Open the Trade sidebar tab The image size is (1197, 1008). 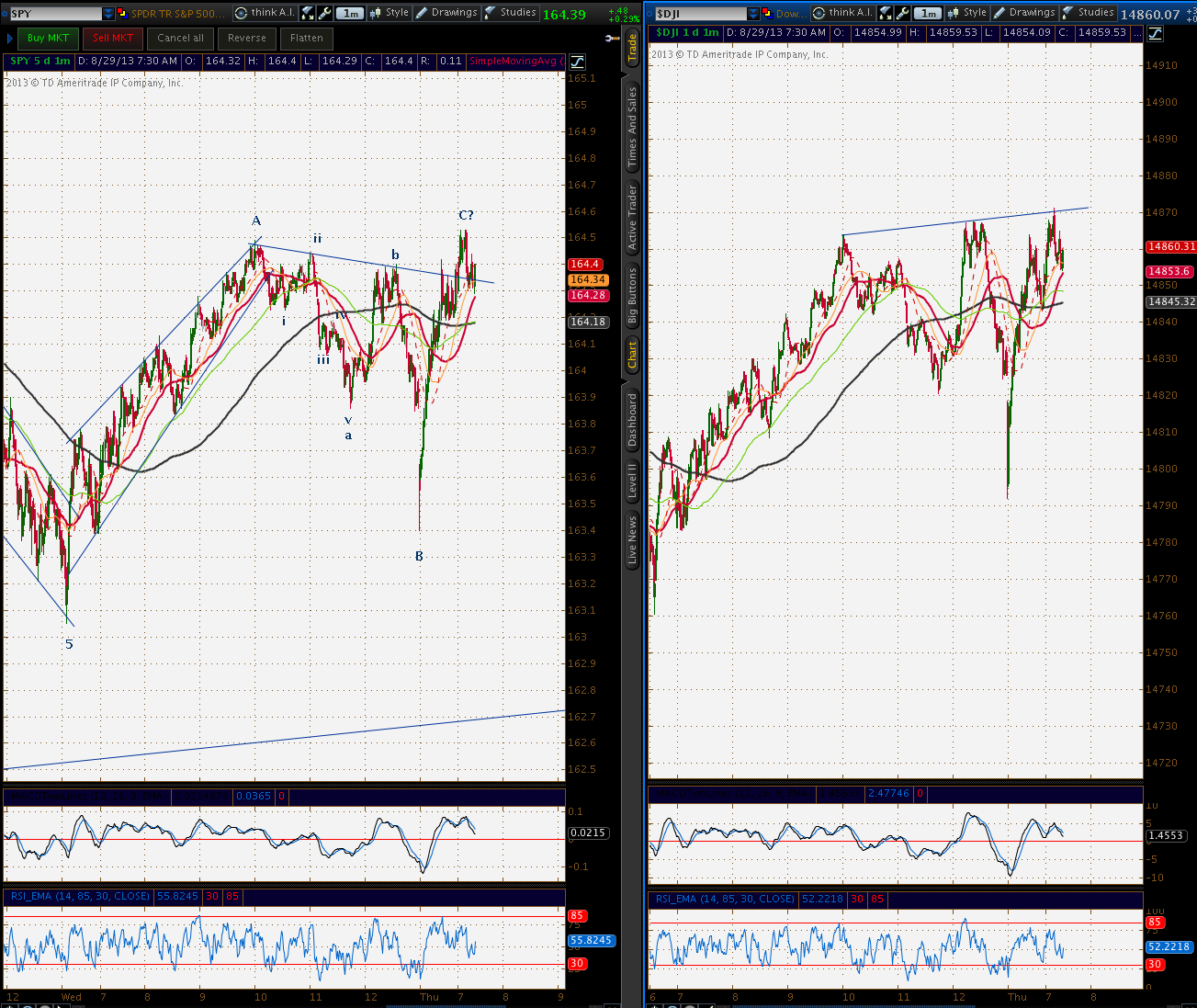point(632,46)
